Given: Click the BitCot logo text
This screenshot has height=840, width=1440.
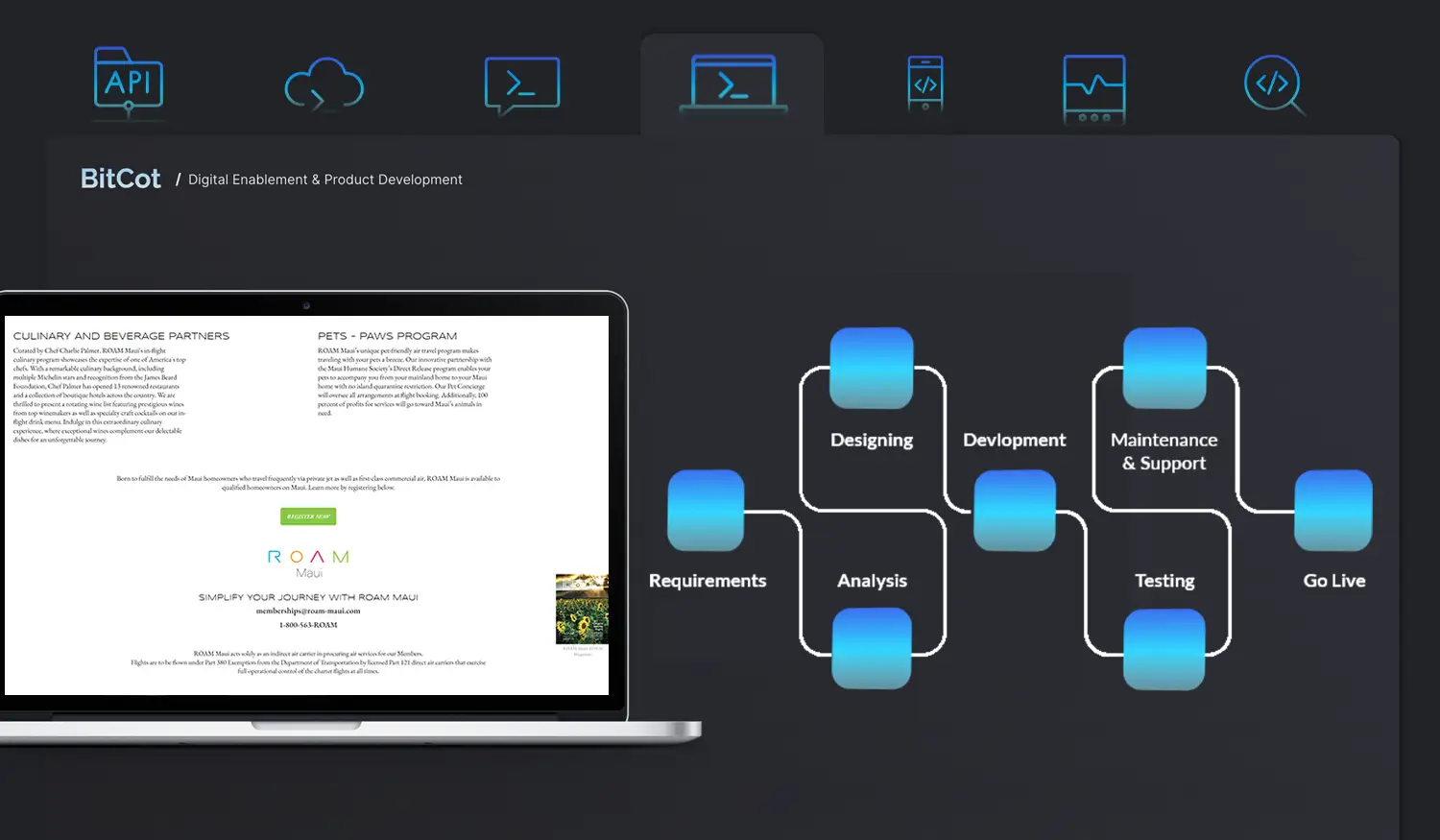Looking at the screenshot, I should (121, 179).
